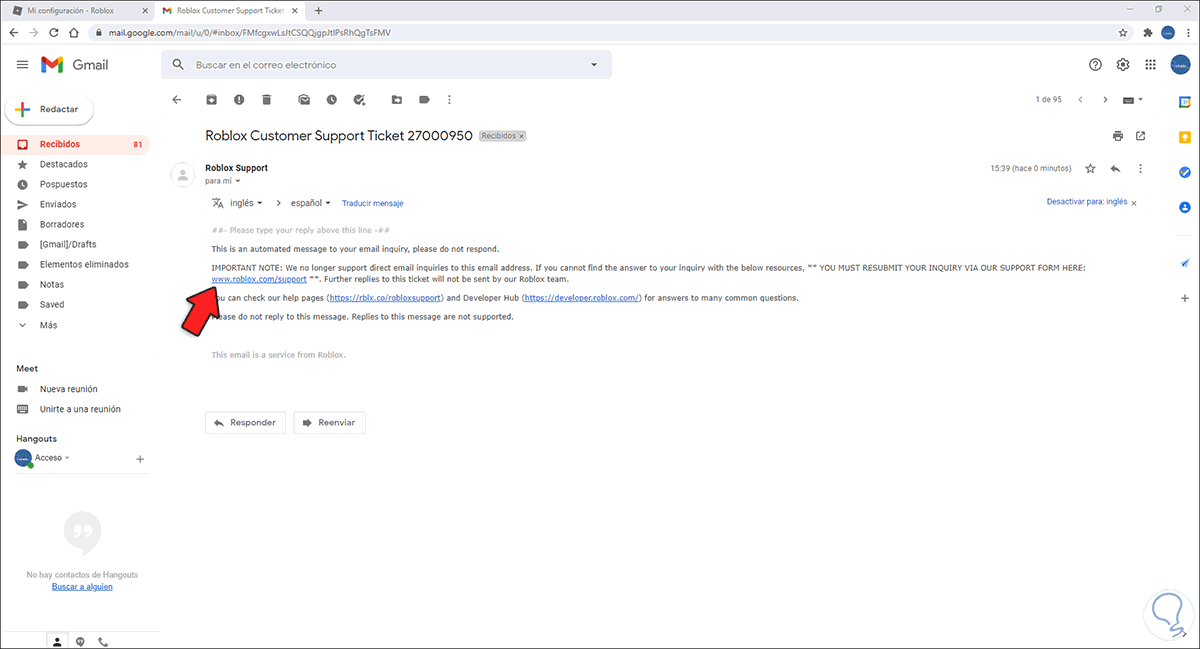Go back to inbox with arrow icon

(177, 100)
